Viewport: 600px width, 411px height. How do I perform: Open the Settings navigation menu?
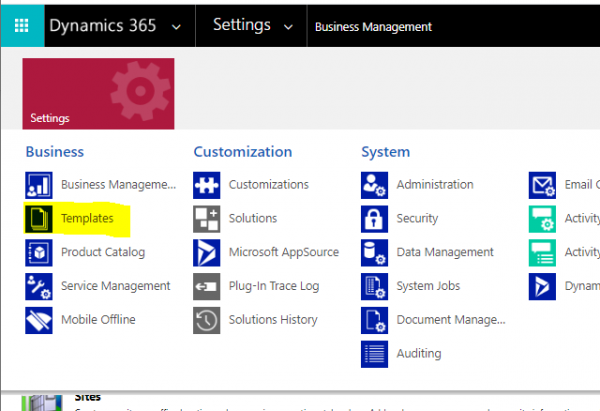coord(242,25)
